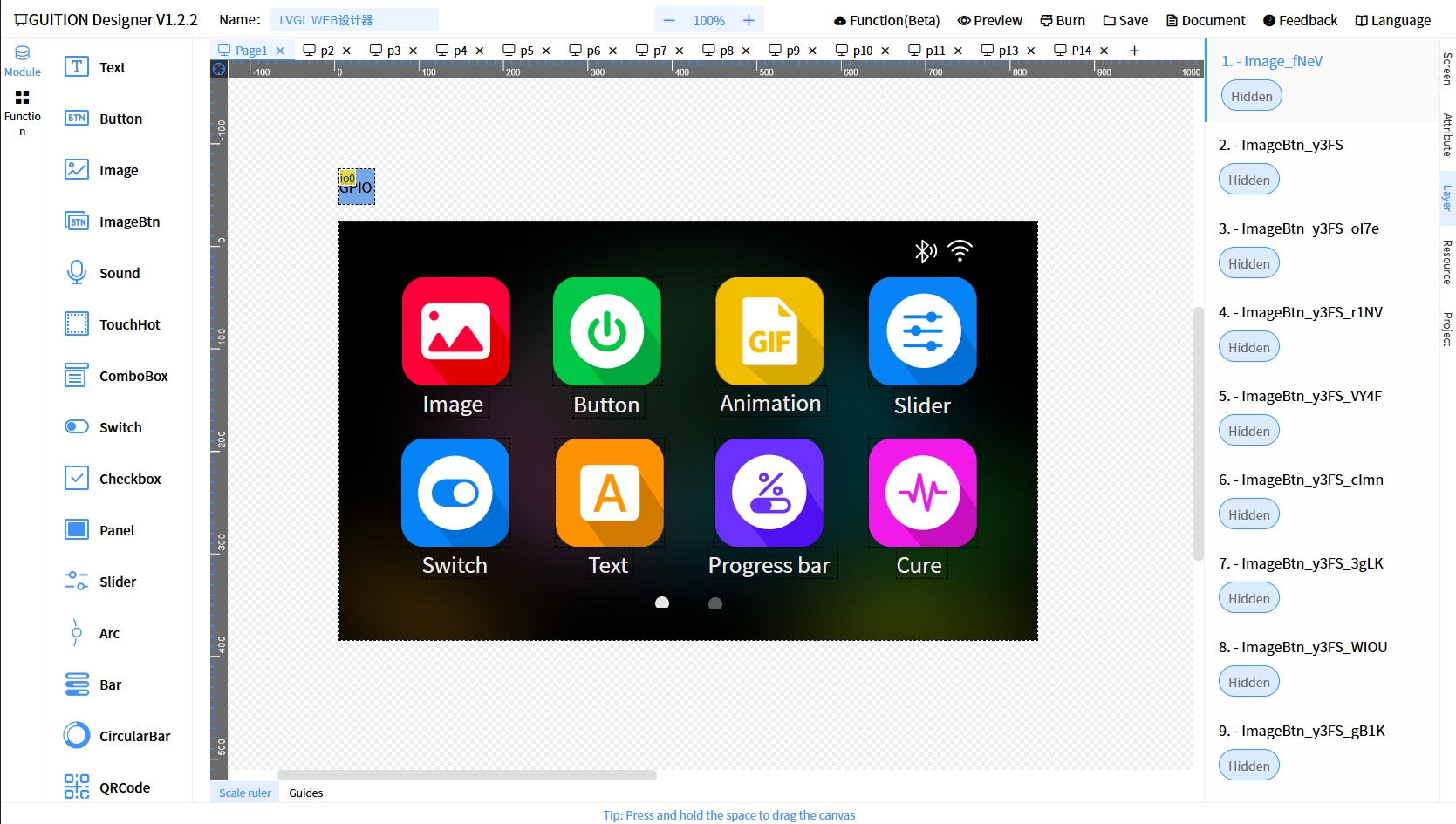This screenshot has height=824, width=1456.
Task: Select the QRCode widget icon
Action: click(77, 787)
